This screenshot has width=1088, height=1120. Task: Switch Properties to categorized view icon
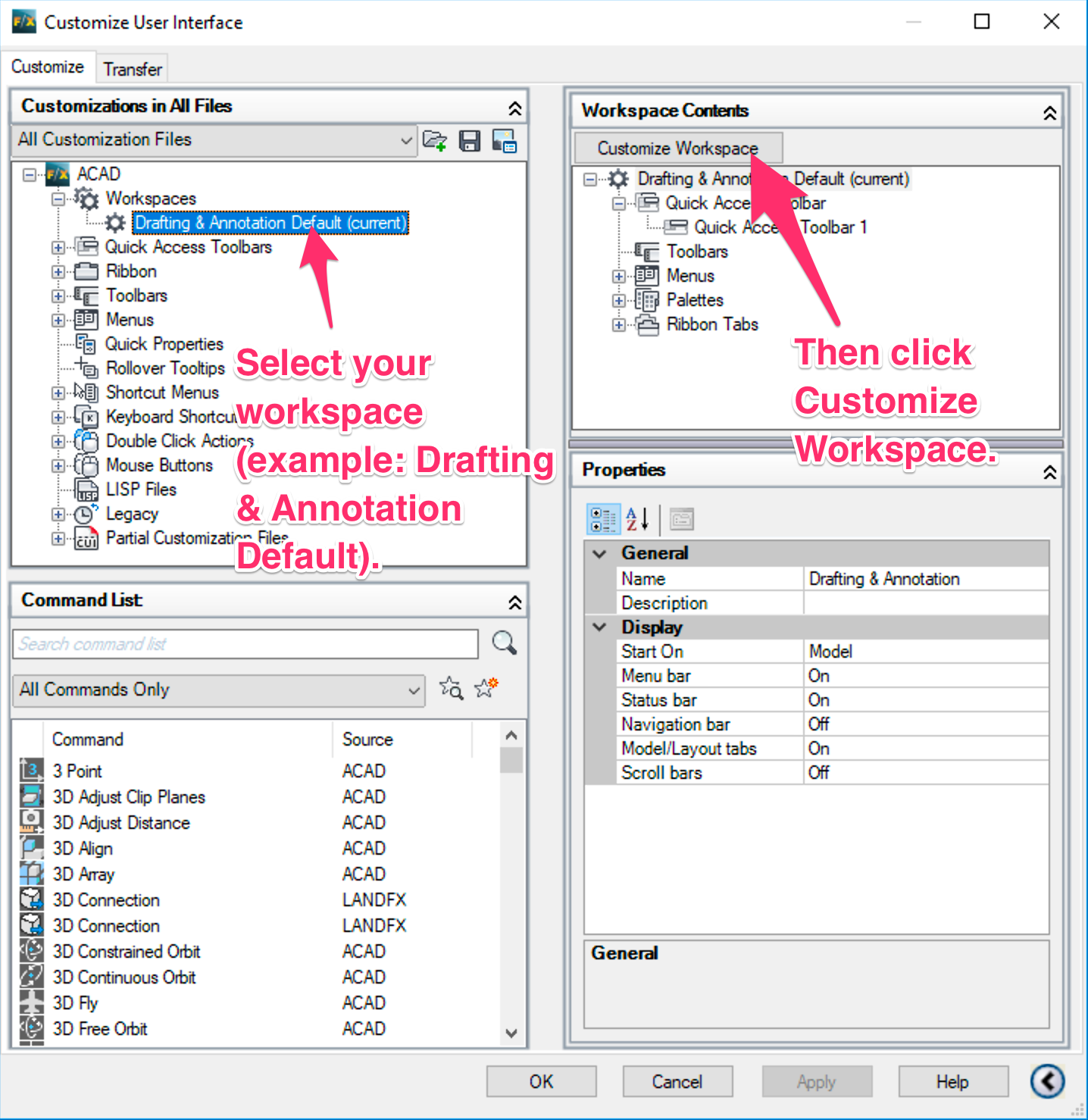click(x=603, y=519)
